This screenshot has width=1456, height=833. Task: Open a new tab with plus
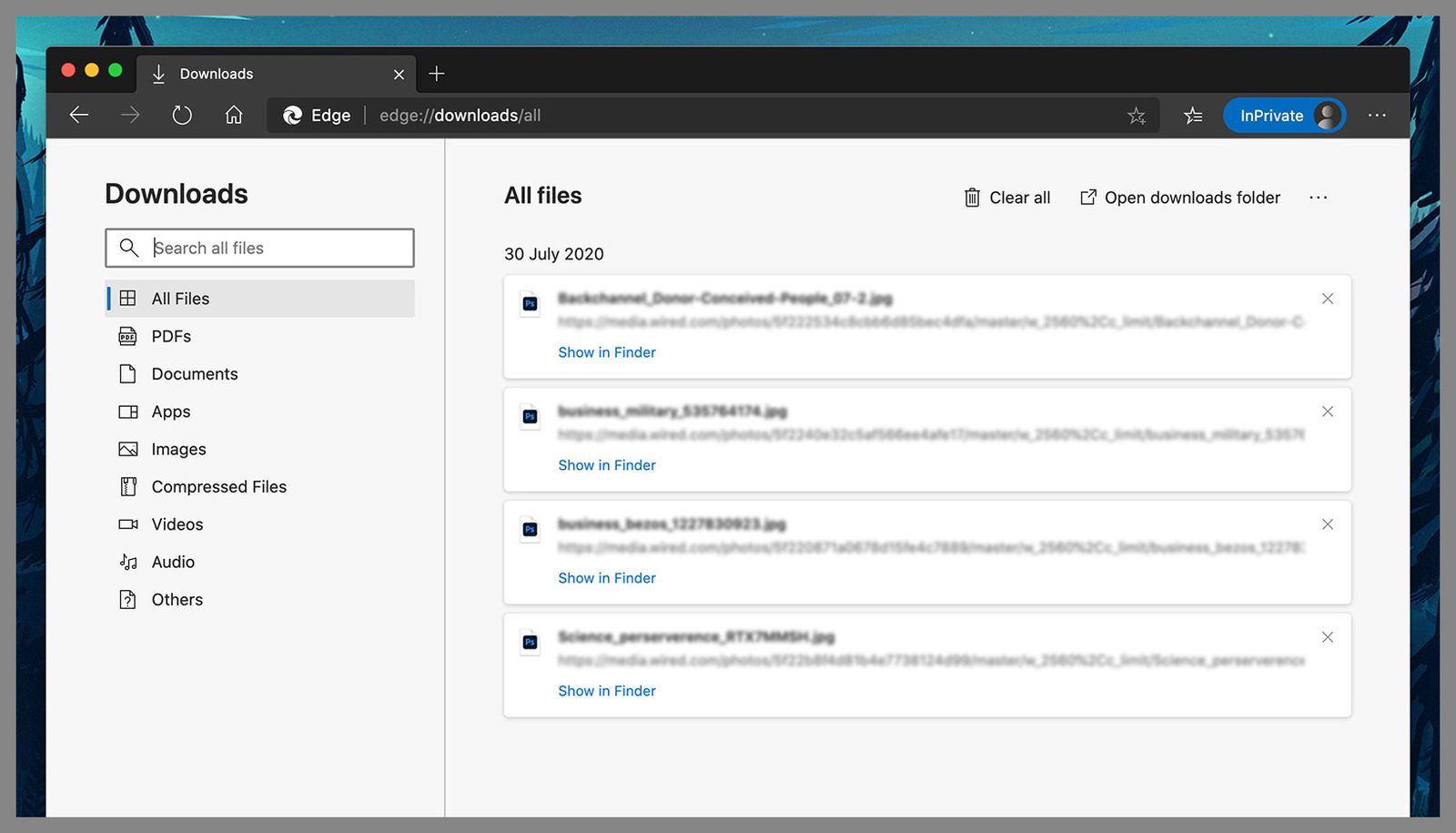click(437, 74)
